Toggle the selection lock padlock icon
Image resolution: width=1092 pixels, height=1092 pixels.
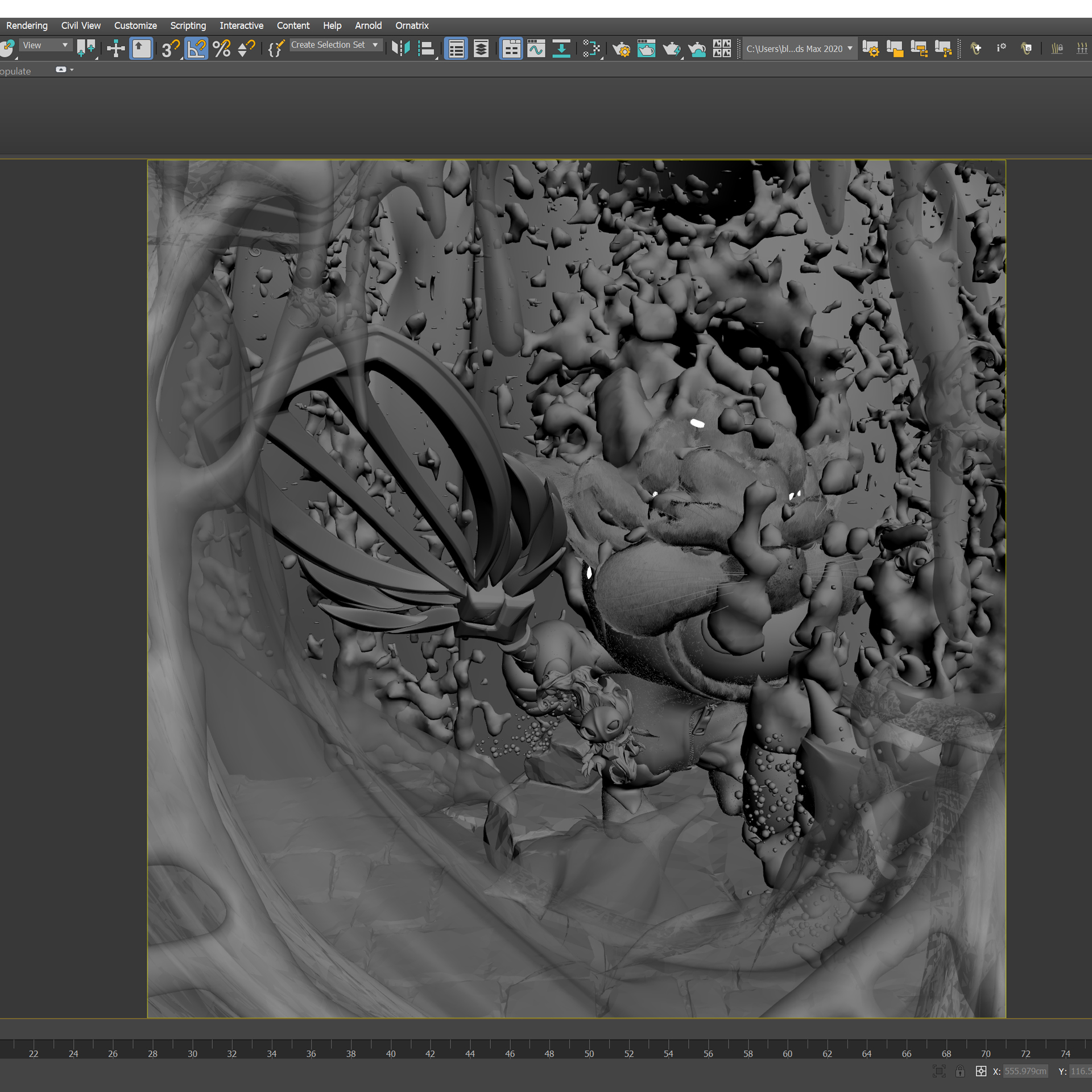pos(960,1072)
